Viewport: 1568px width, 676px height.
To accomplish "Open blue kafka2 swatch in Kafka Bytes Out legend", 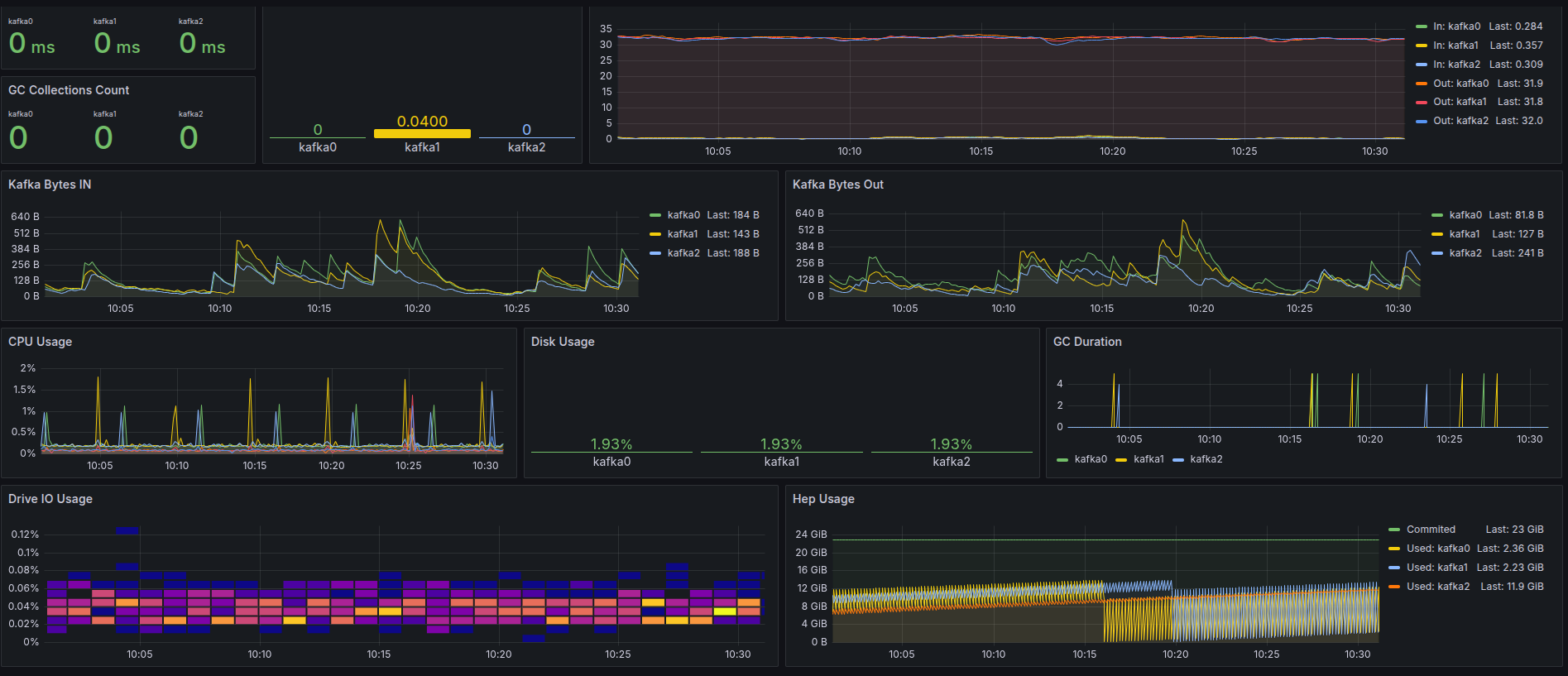I will click(x=1437, y=253).
